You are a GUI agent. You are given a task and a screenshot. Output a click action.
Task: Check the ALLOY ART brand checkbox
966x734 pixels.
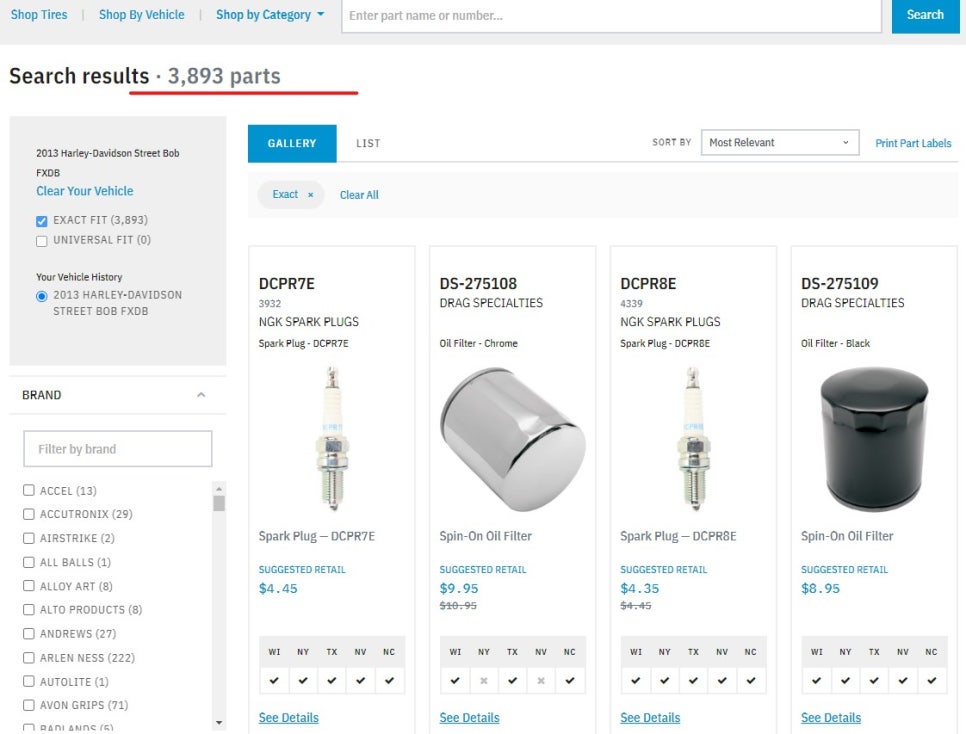pos(28,585)
